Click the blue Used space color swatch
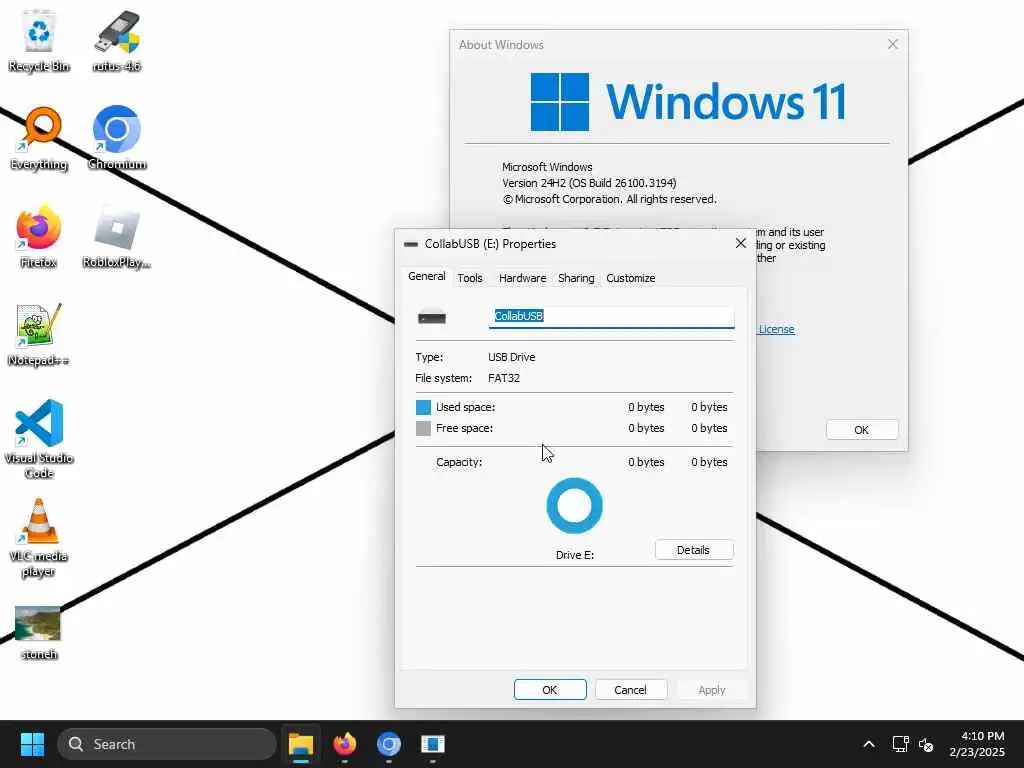Viewport: 1024px width, 768px height. click(423, 408)
